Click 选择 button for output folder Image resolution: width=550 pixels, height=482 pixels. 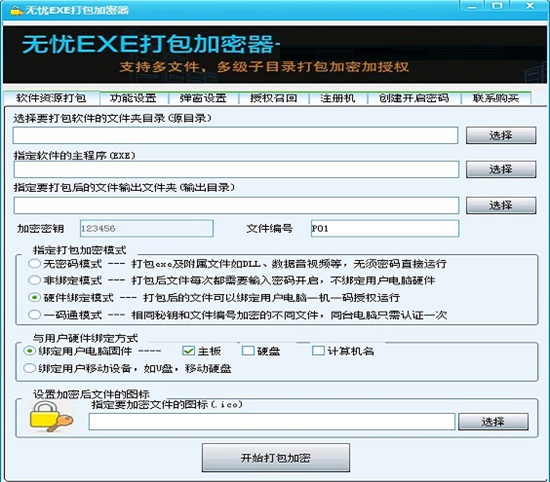tap(501, 205)
